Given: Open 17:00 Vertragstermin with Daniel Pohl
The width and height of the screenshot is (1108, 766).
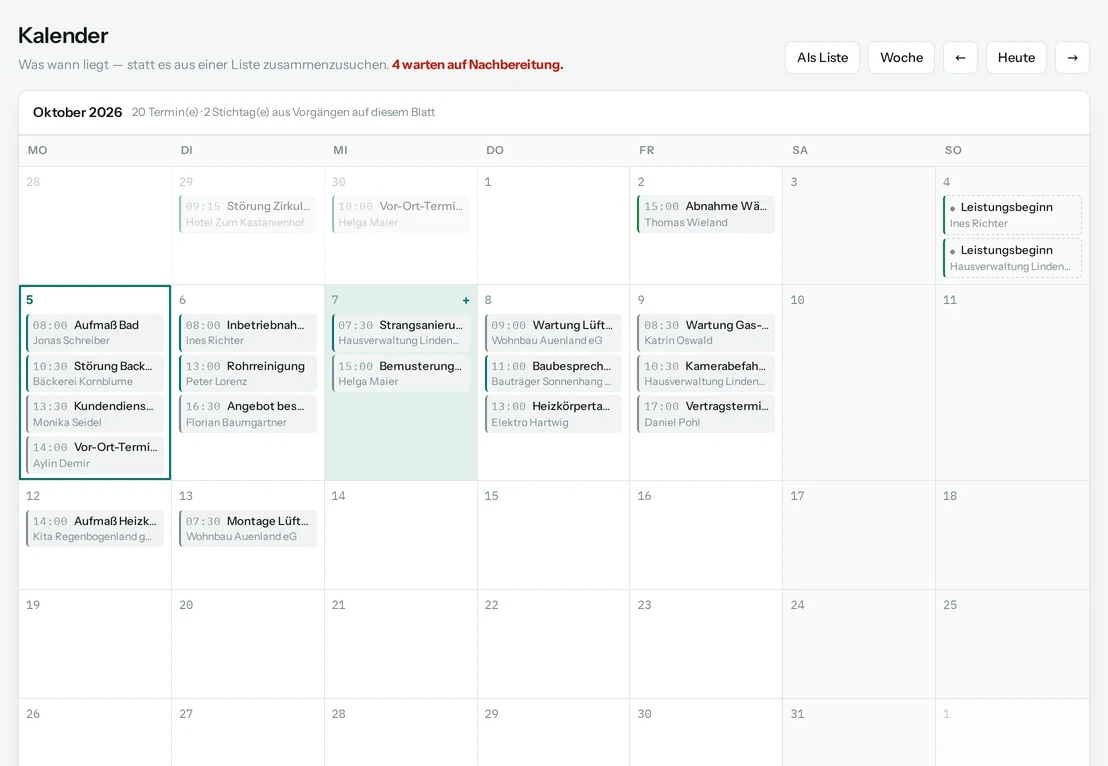Looking at the screenshot, I should pyautogui.click(x=706, y=413).
